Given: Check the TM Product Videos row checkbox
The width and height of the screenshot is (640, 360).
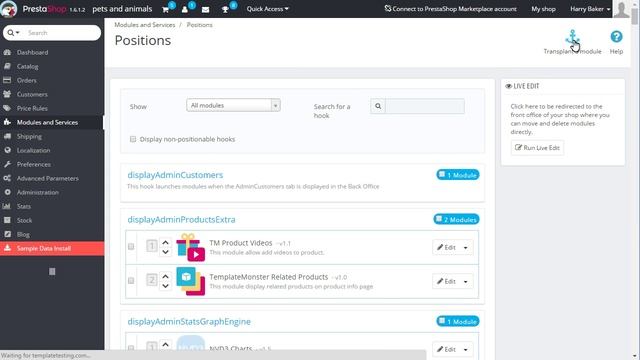Looking at the screenshot, I should [131, 247].
